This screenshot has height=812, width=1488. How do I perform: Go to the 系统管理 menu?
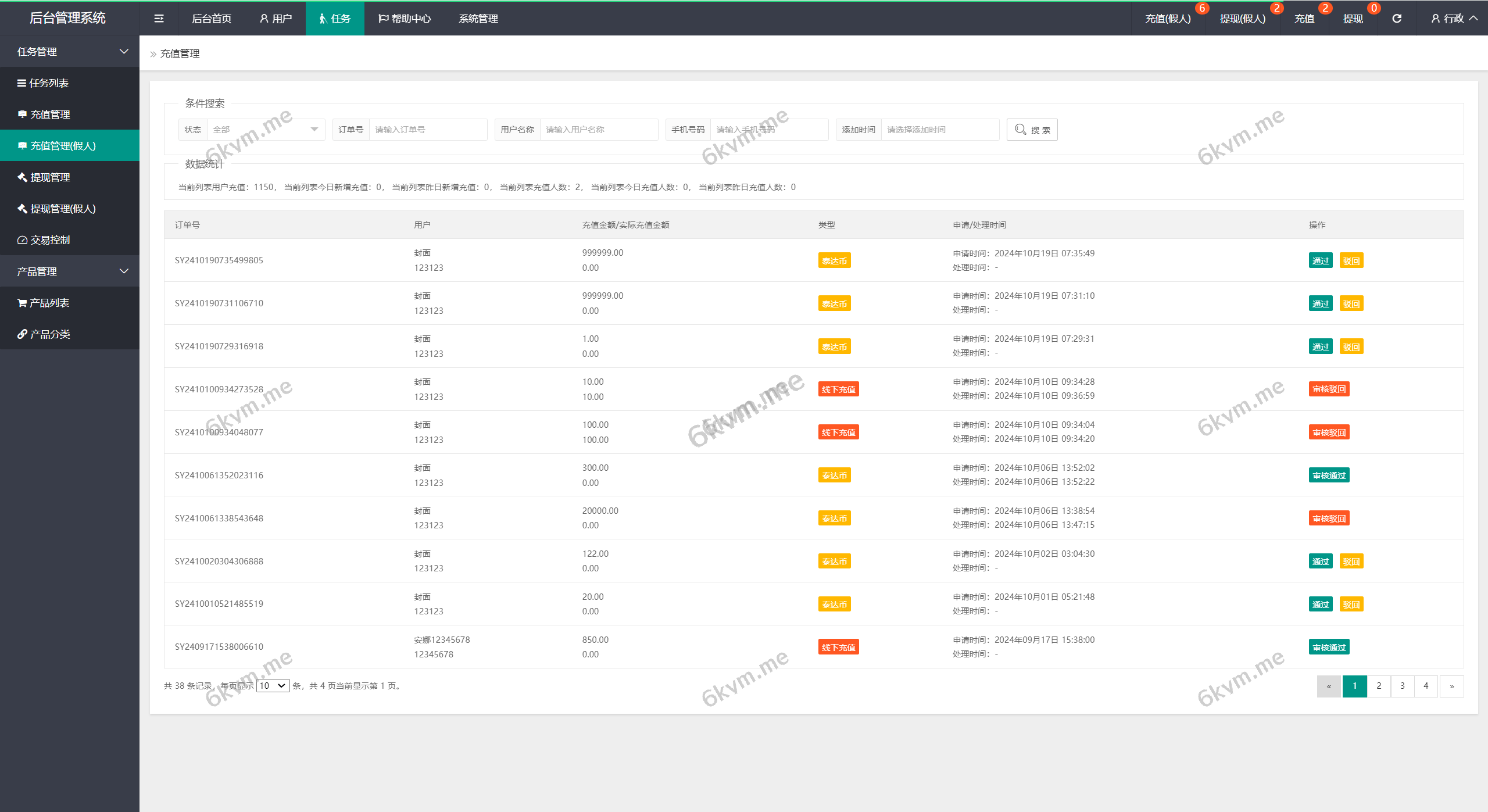[477, 18]
